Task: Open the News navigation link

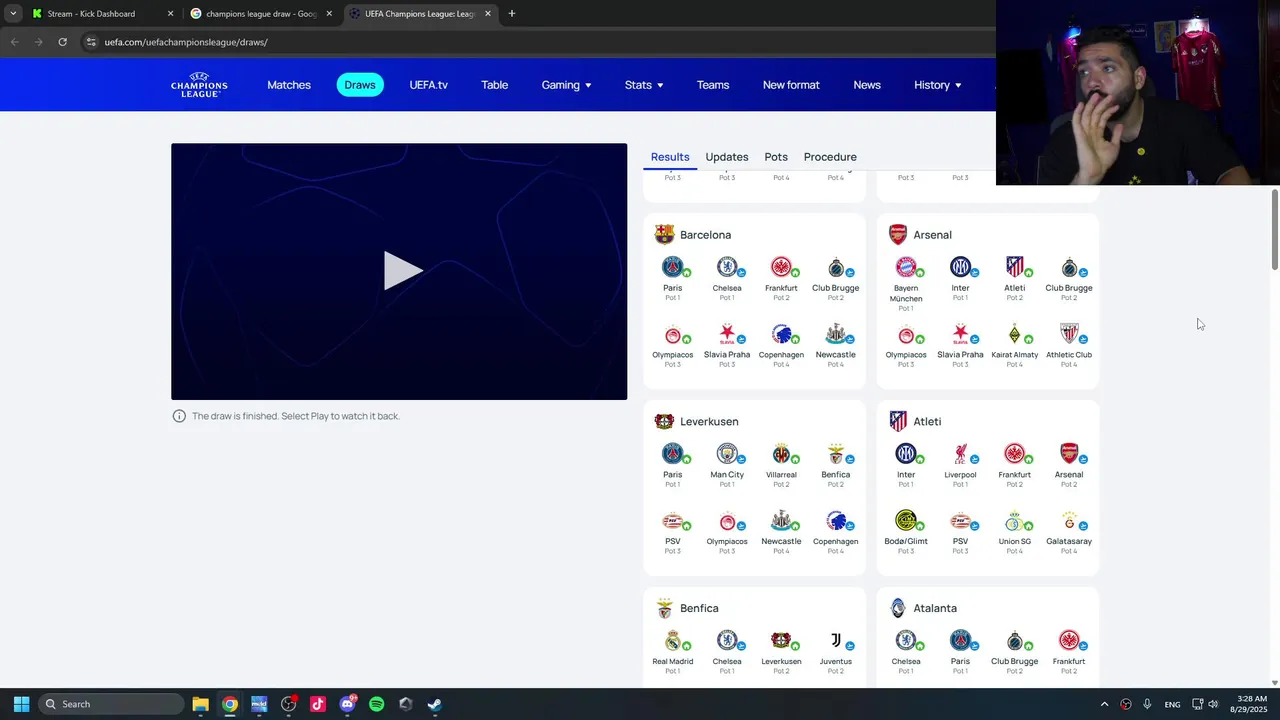Action: (x=867, y=85)
